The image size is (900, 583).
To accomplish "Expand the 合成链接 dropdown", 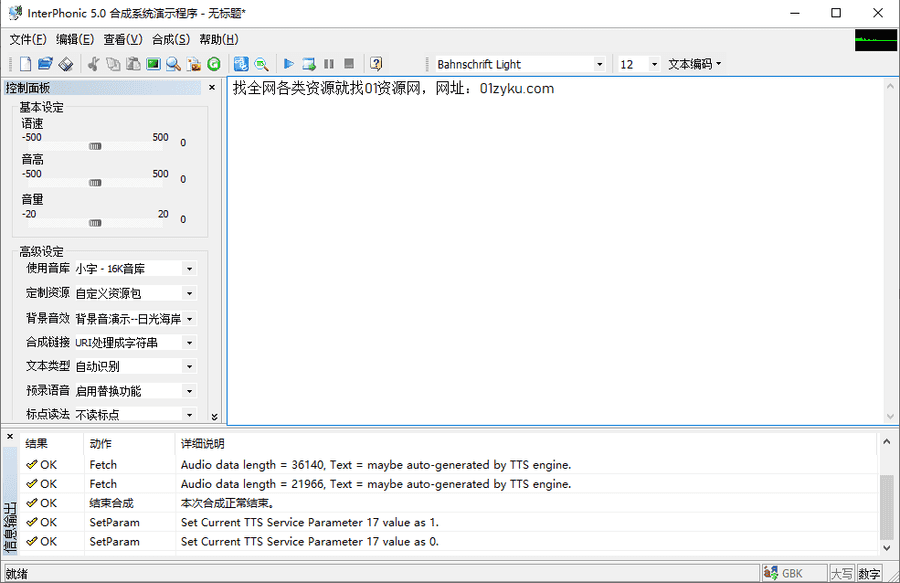I will coord(189,343).
